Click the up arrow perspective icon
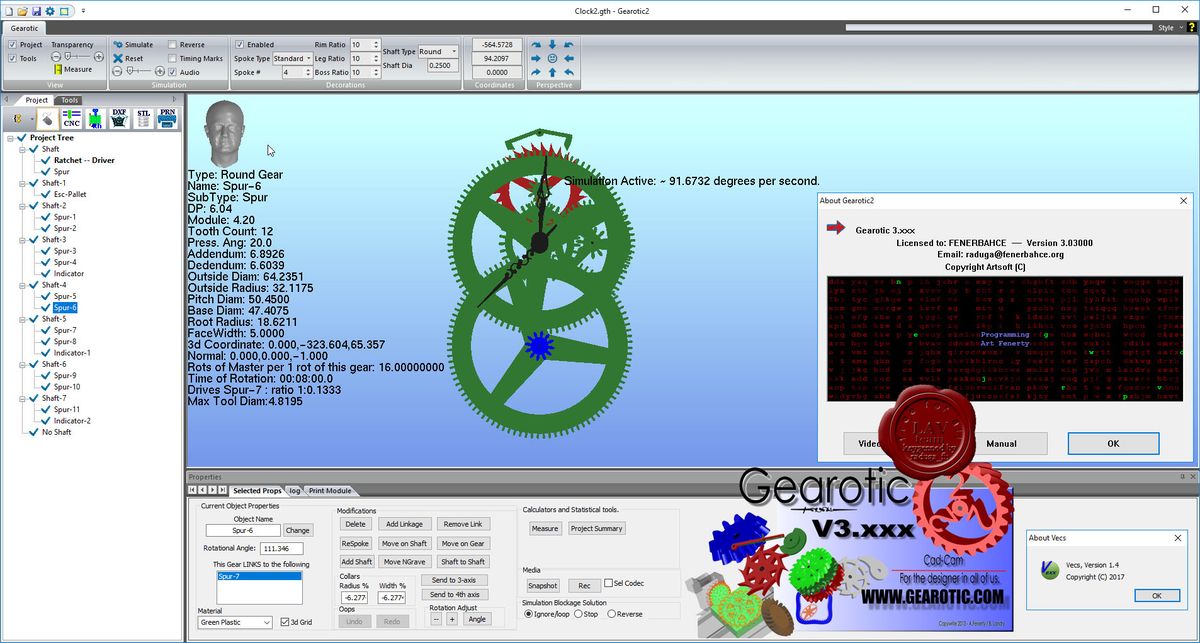The width and height of the screenshot is (1200, 643). pyautogui.click(x=552, y=72)
